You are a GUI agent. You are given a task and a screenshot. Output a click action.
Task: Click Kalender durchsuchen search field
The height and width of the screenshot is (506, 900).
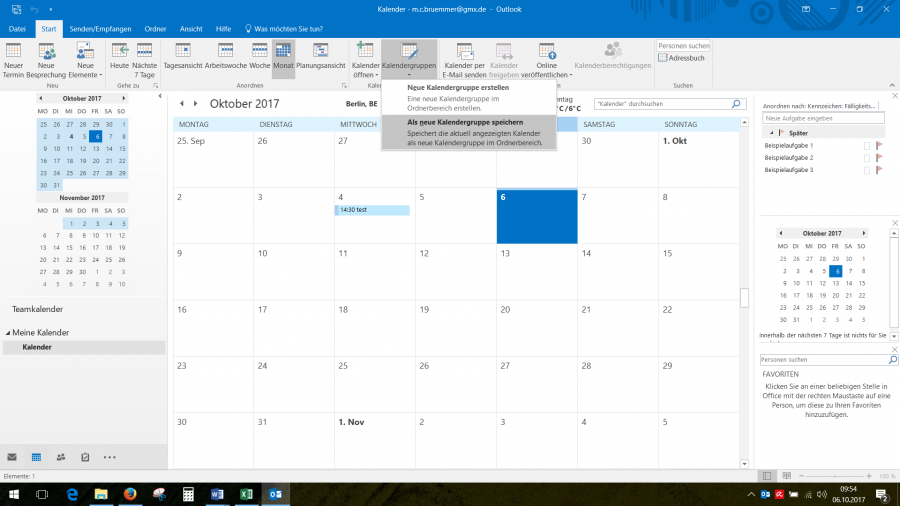663,104
